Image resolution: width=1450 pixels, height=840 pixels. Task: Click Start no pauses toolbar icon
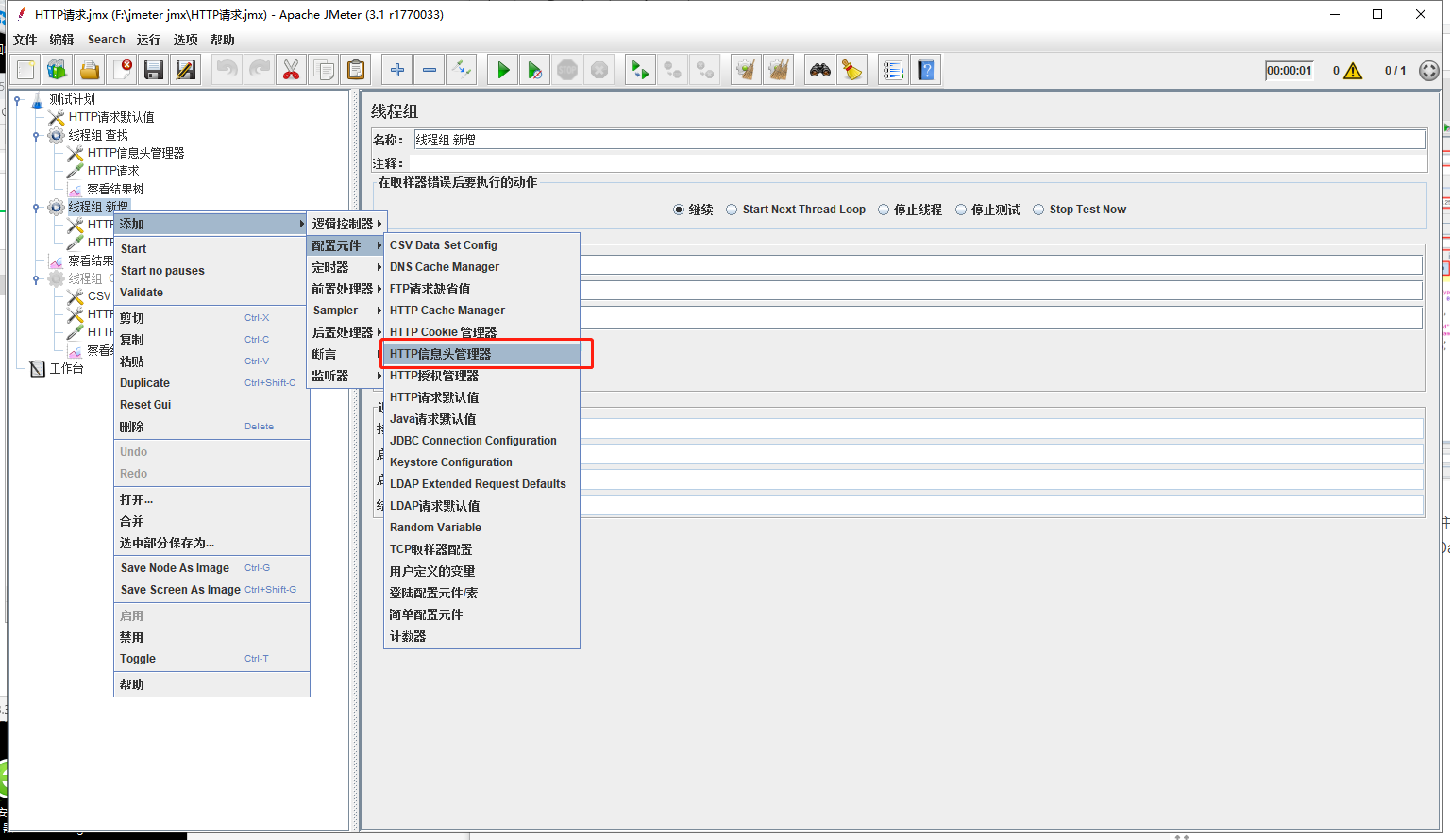pos(535,70)
